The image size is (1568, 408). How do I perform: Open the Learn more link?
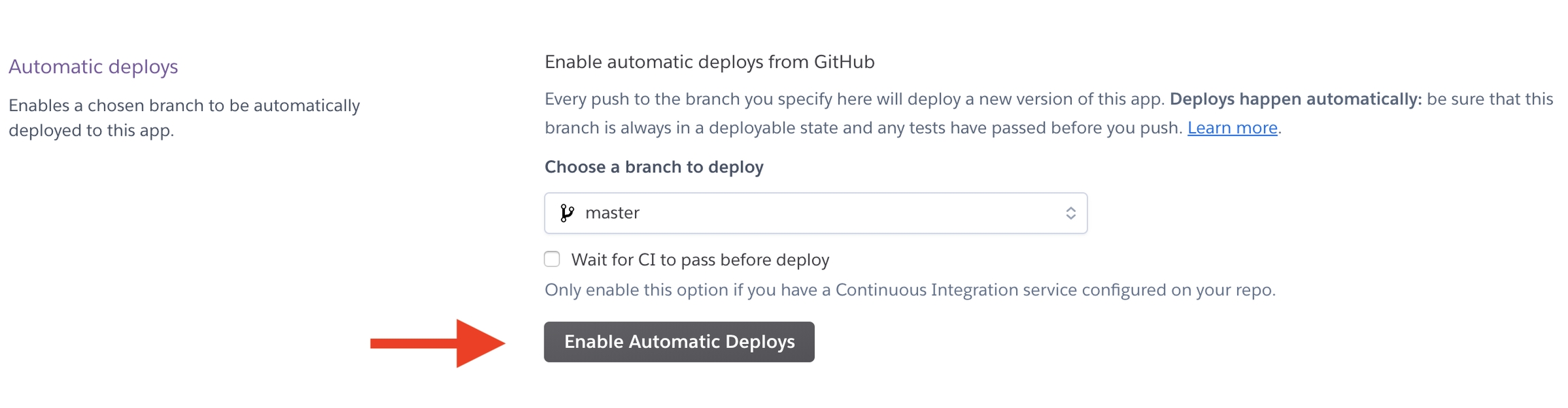click(x=1232, y=127)
